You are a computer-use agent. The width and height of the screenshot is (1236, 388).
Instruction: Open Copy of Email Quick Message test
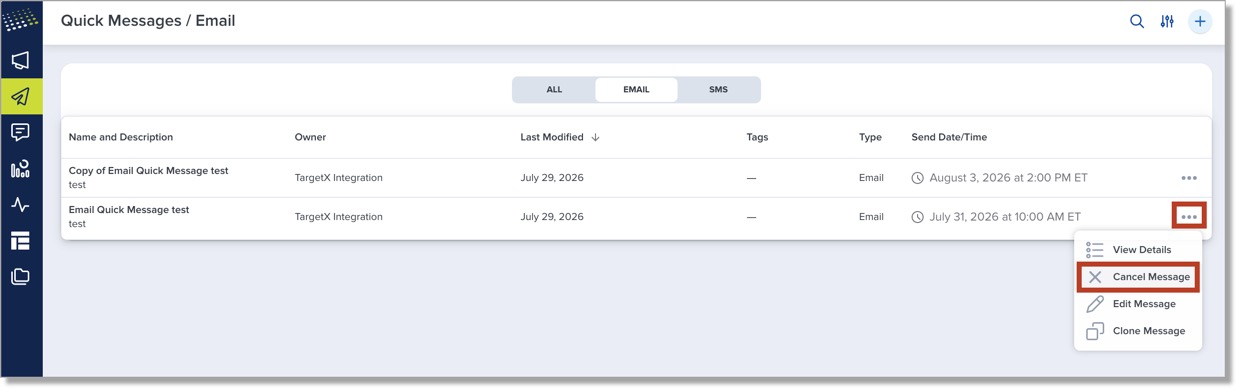[x=148, y=171]
